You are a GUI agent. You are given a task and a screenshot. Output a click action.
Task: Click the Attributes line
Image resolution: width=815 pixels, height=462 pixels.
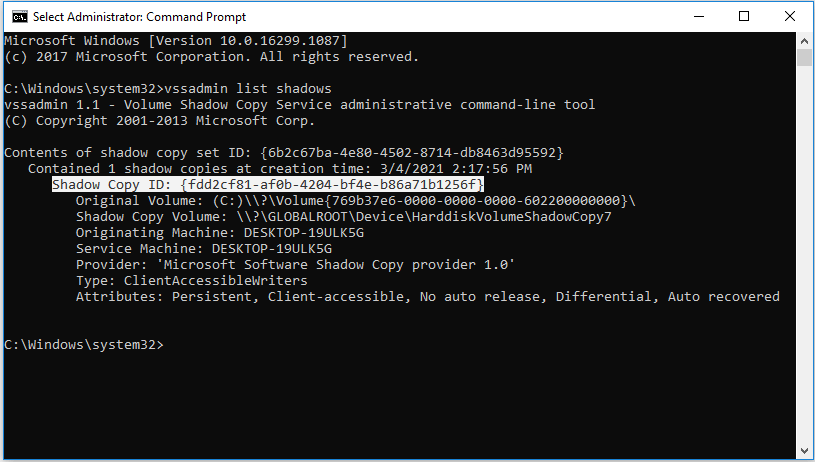[428, 297]
